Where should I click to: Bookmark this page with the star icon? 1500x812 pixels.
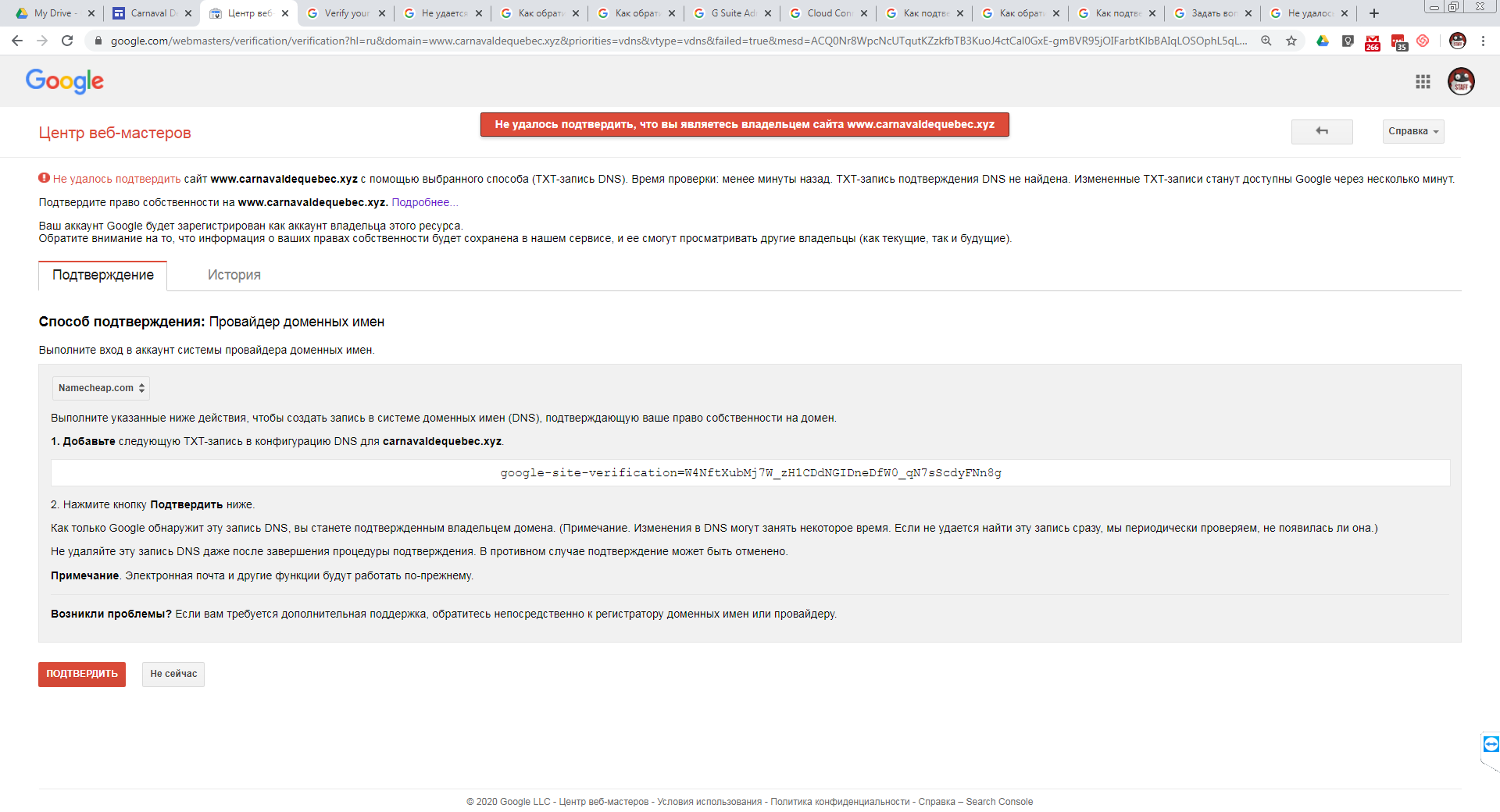pos(1291,41)
